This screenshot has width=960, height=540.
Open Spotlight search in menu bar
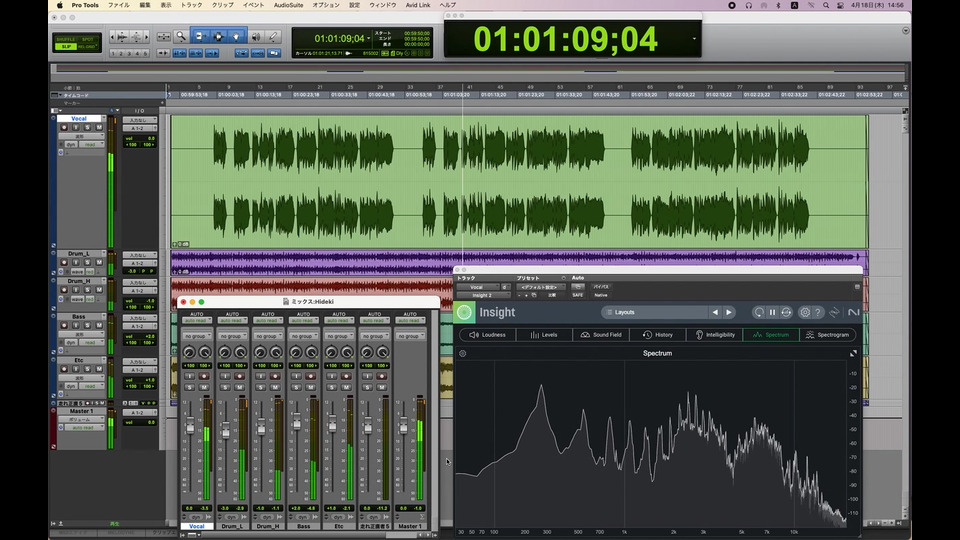pyautogui.click(x=826, y=5)
